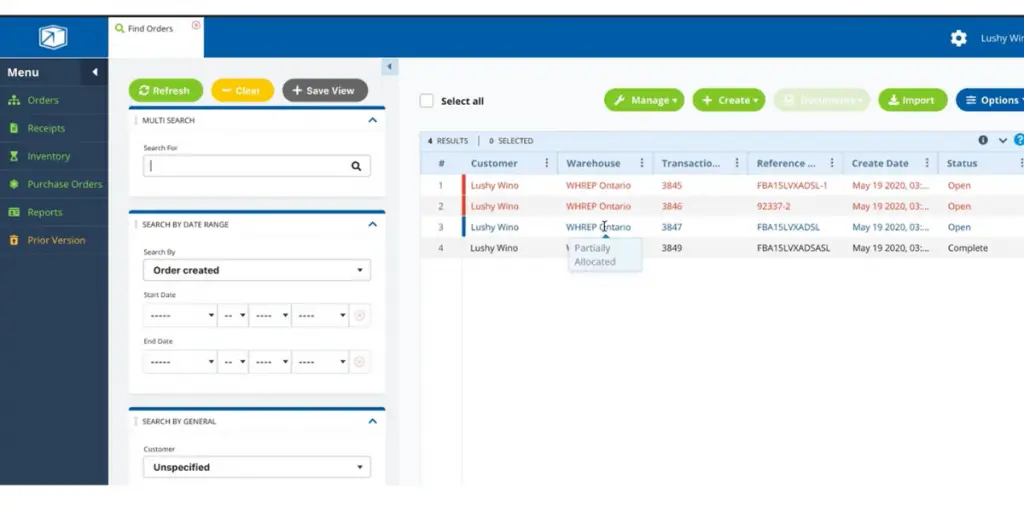Click the settings gear icon
The image size is (1024, 512).
click(x=958, y=38)
